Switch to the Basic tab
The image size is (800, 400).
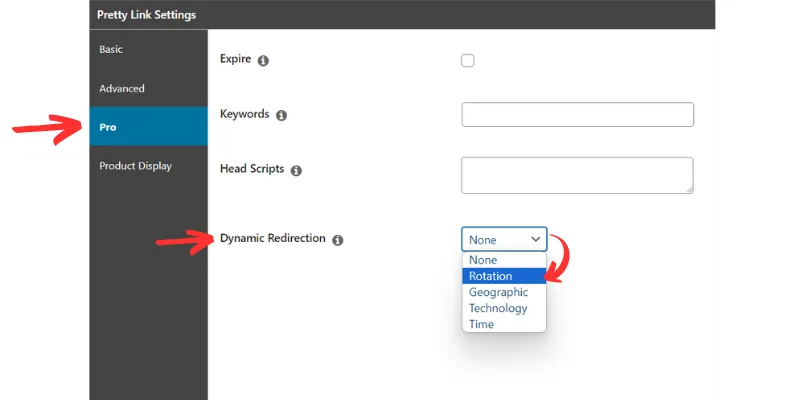point(111,49)
